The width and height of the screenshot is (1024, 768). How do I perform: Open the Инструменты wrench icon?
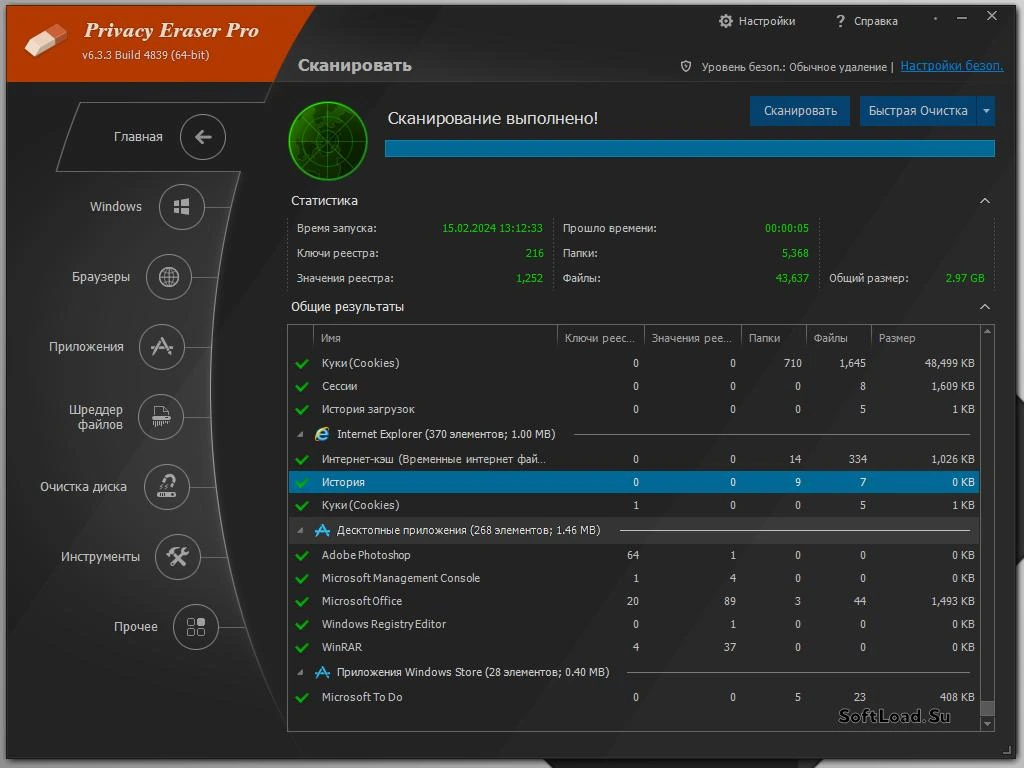coord(178,556)
